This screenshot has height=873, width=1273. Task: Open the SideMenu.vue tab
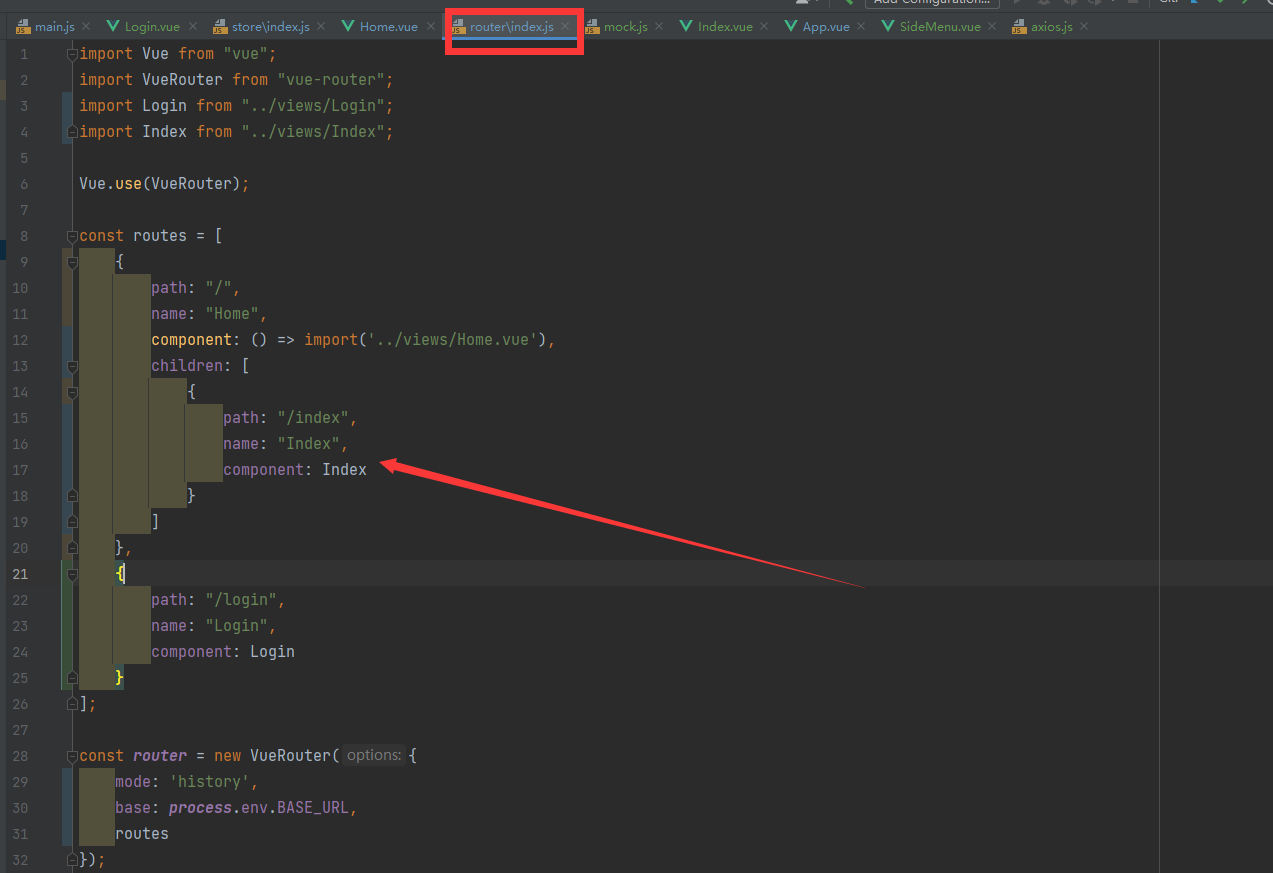pos(940,26)
